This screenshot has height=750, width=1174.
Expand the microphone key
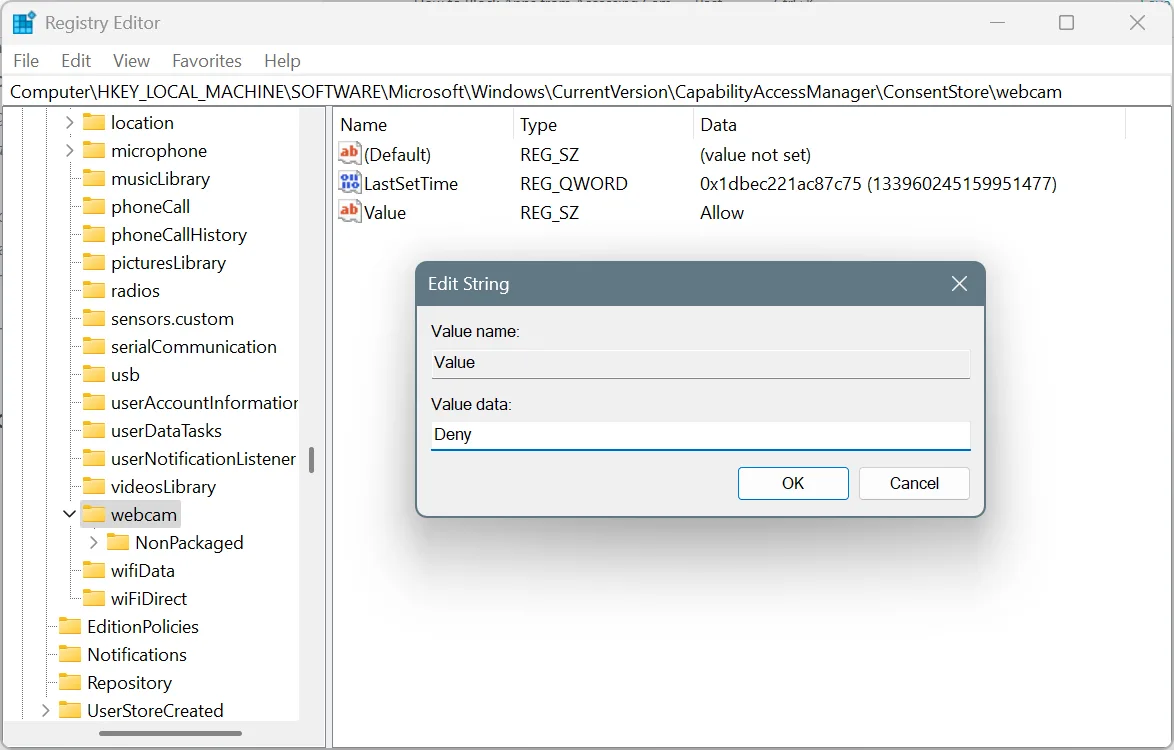pos(69,150)
